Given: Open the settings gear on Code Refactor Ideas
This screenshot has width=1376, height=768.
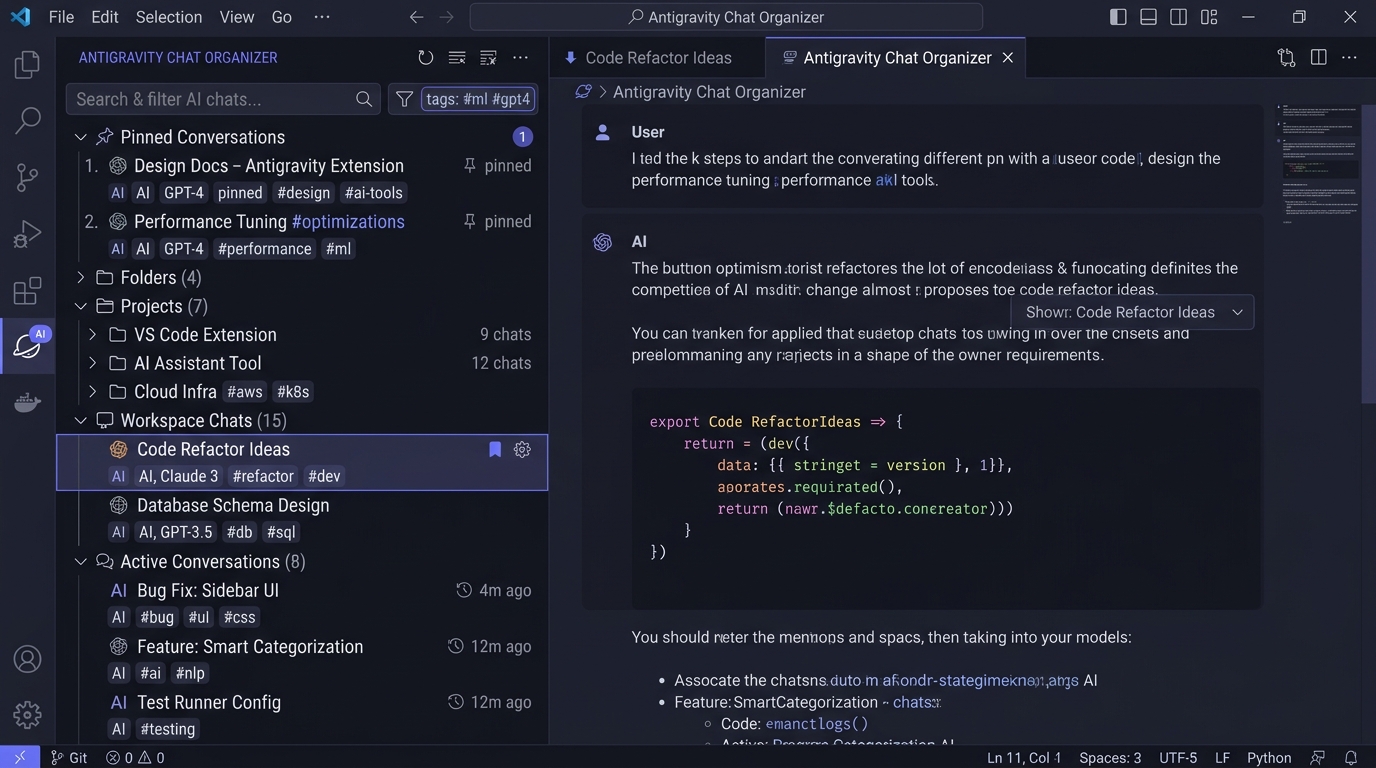Looking at the screenshot, I should (x=522, y=450).
